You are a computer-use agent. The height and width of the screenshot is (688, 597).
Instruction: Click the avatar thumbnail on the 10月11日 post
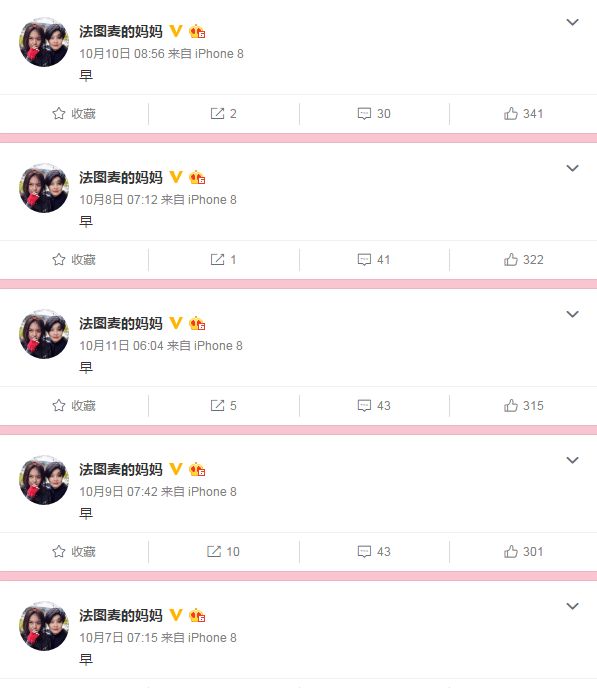coord(44,334)
